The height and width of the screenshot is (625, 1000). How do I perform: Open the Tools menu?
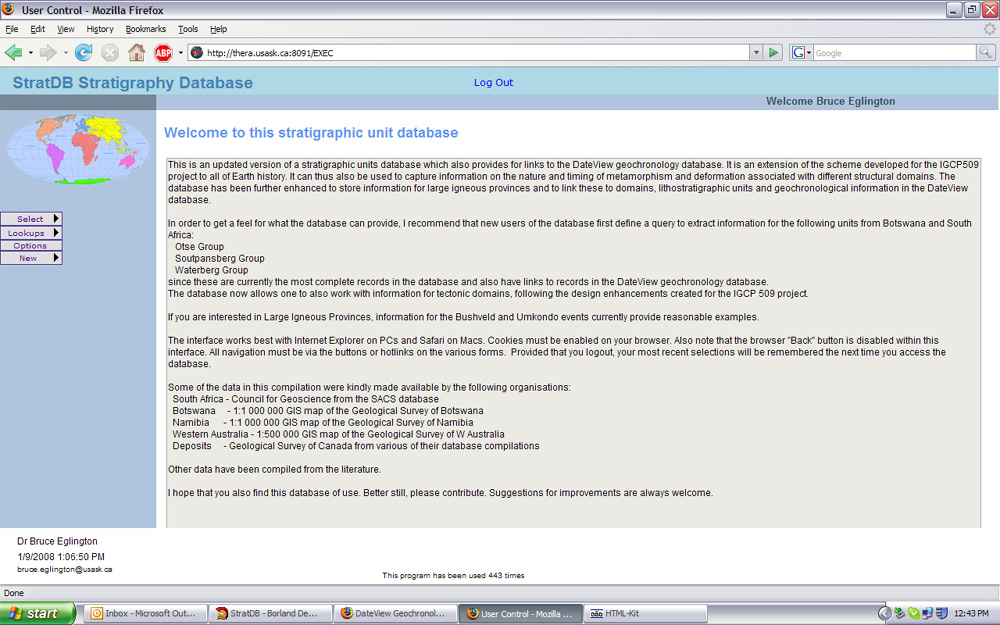pos(188,29)
